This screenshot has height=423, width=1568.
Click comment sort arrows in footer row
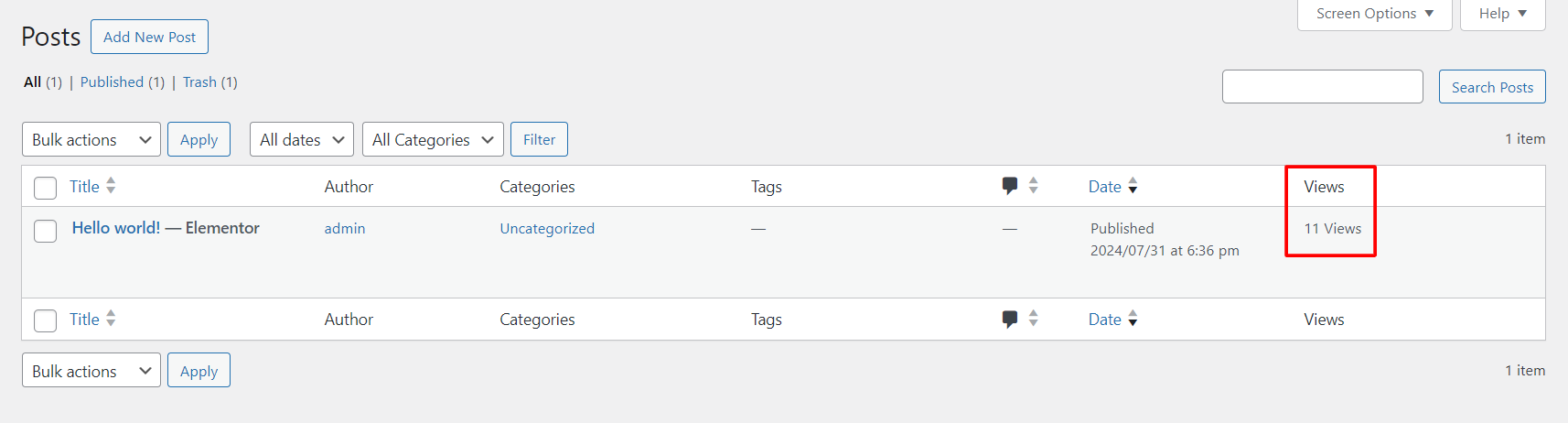[1033, 319]
